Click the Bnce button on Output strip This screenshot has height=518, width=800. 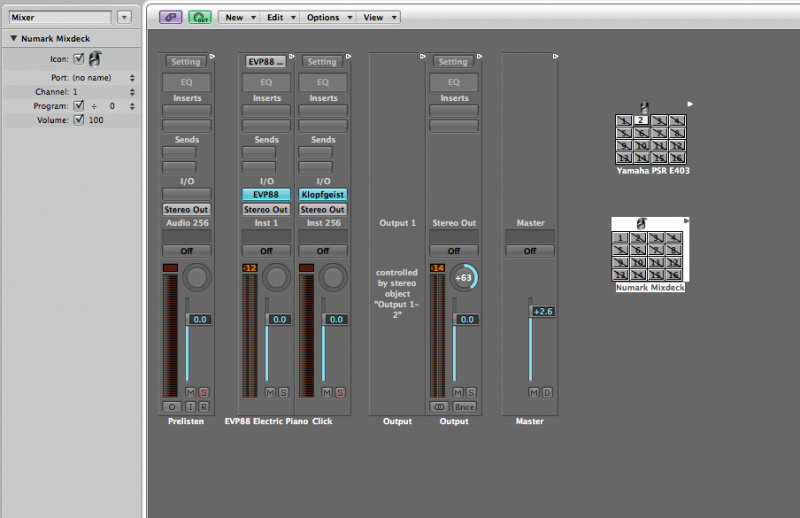coord(463,407)
